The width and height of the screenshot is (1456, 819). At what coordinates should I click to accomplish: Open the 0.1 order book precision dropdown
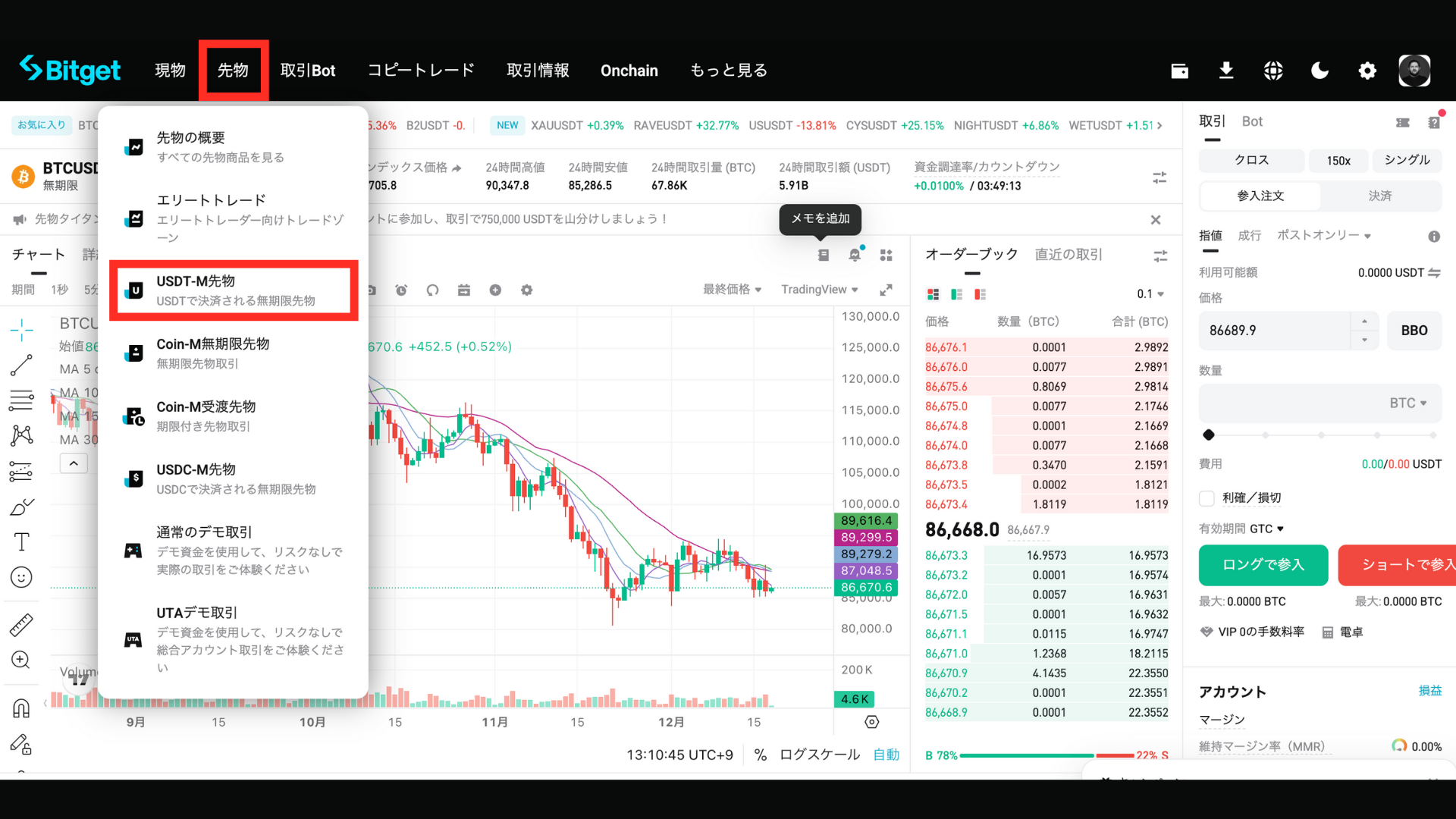click(1150, 294)
